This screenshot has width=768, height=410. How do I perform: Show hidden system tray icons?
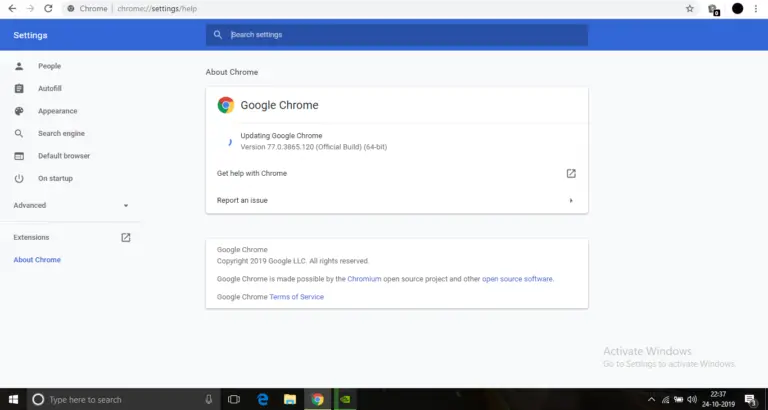651,400
